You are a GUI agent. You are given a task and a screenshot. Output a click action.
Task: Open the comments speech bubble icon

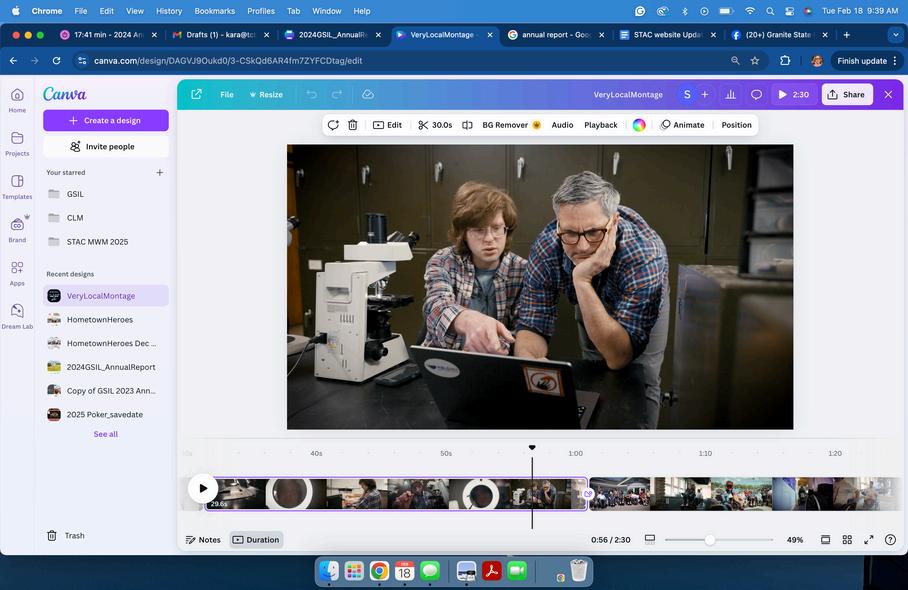pos(756,94)
